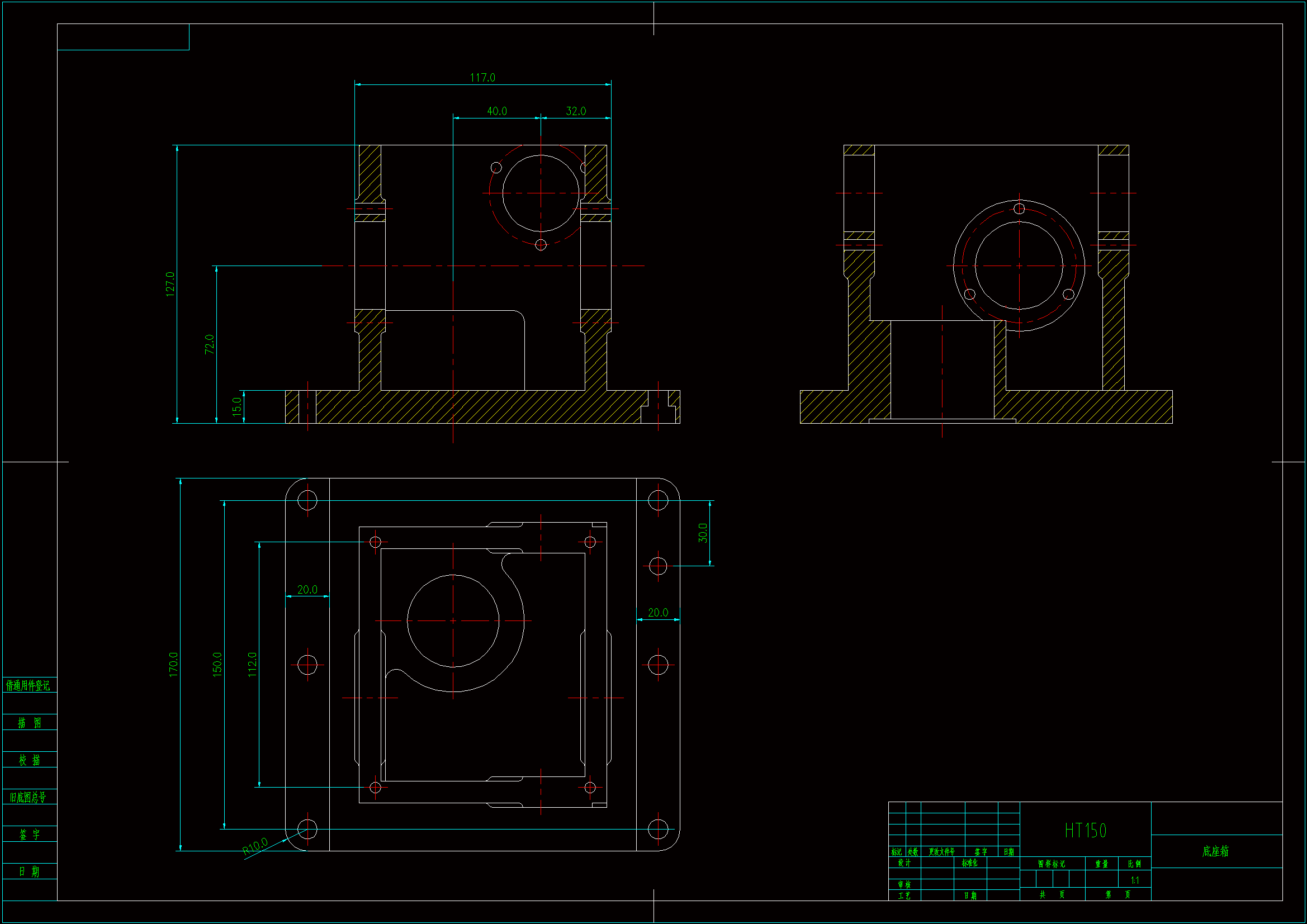Pick the 40.0 dimension text
This screenshot has width=1307, height=924.
point(496,111)
